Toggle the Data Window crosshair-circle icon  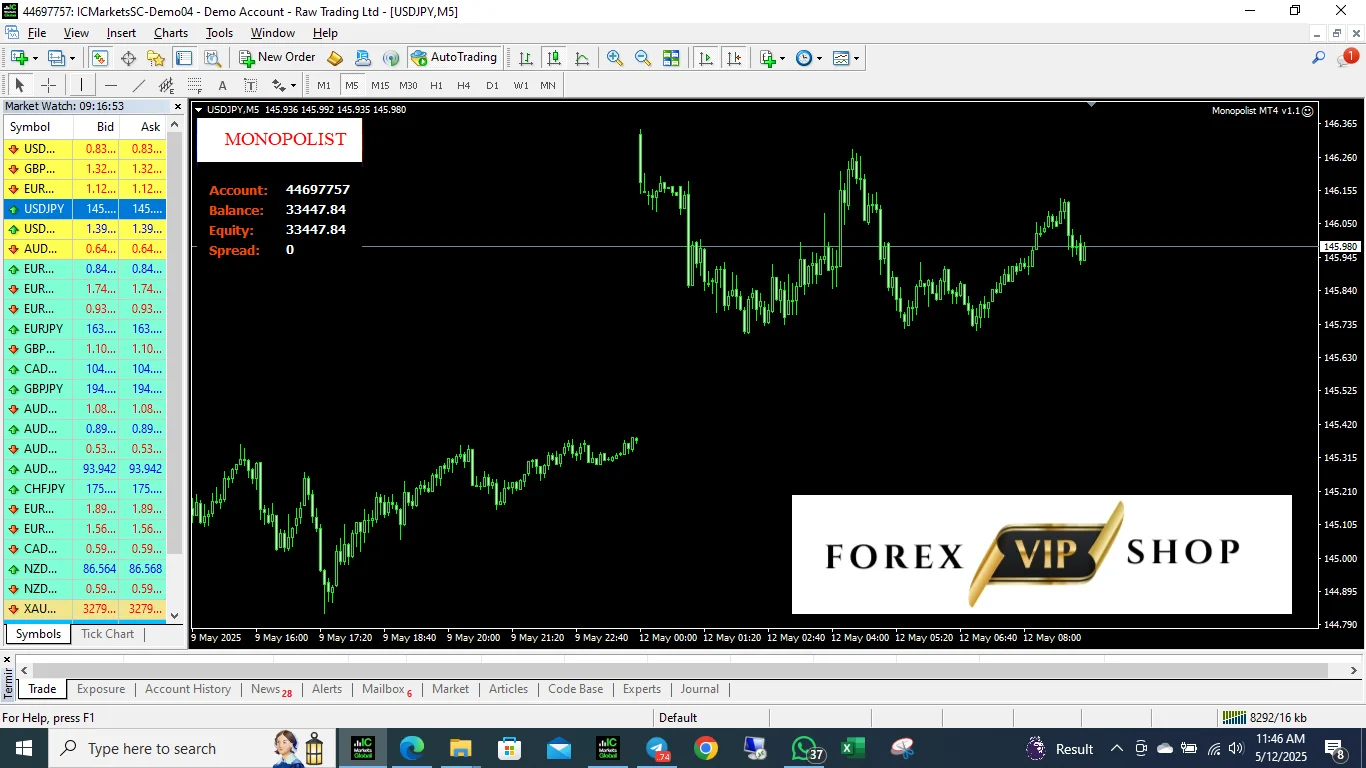coord(128,58)
